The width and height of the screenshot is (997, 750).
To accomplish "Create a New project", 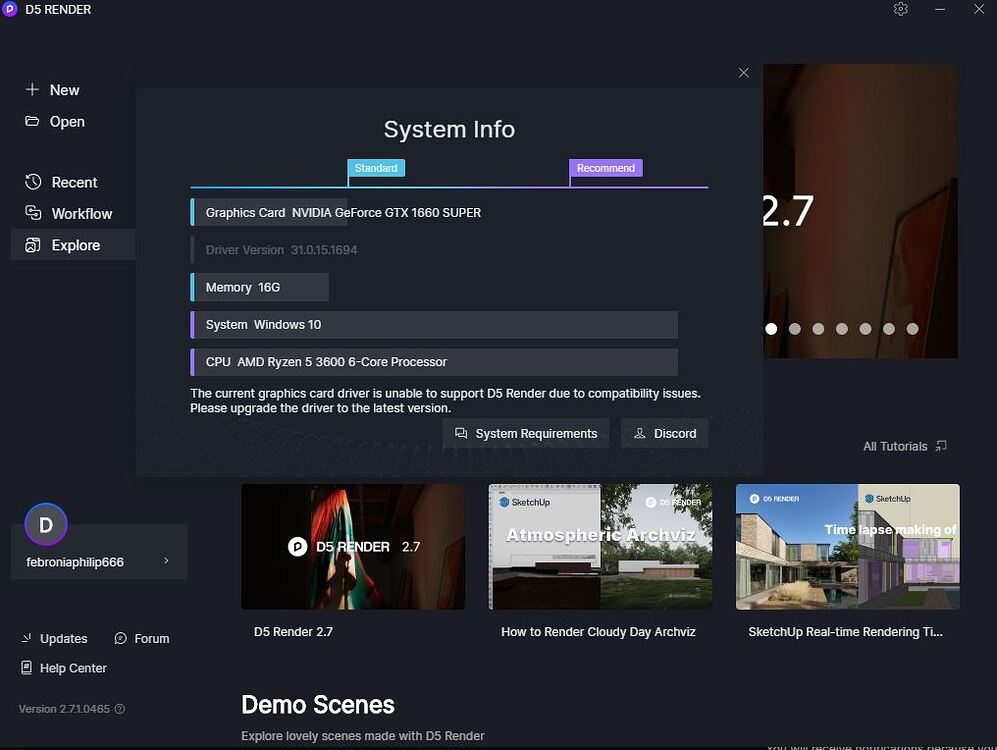I will [x=52, y=90].
